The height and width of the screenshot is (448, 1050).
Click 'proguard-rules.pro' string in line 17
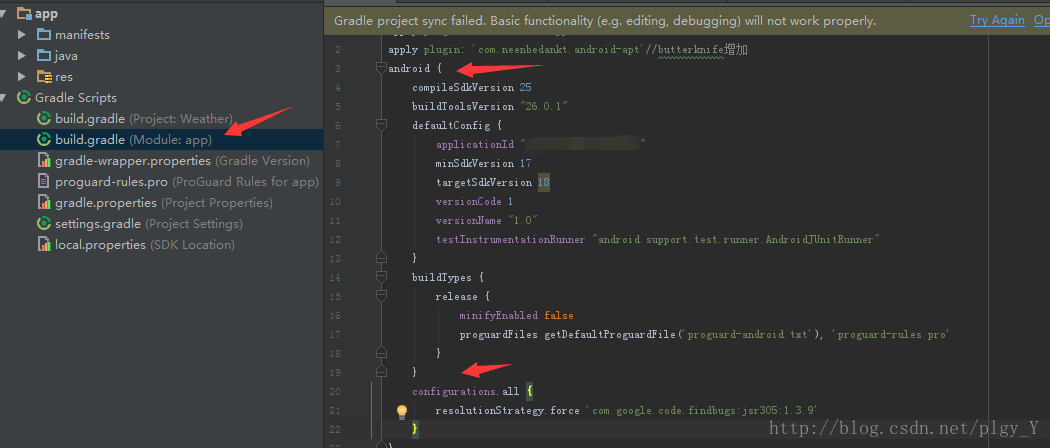pyautogui.click(x=891, y=334)
